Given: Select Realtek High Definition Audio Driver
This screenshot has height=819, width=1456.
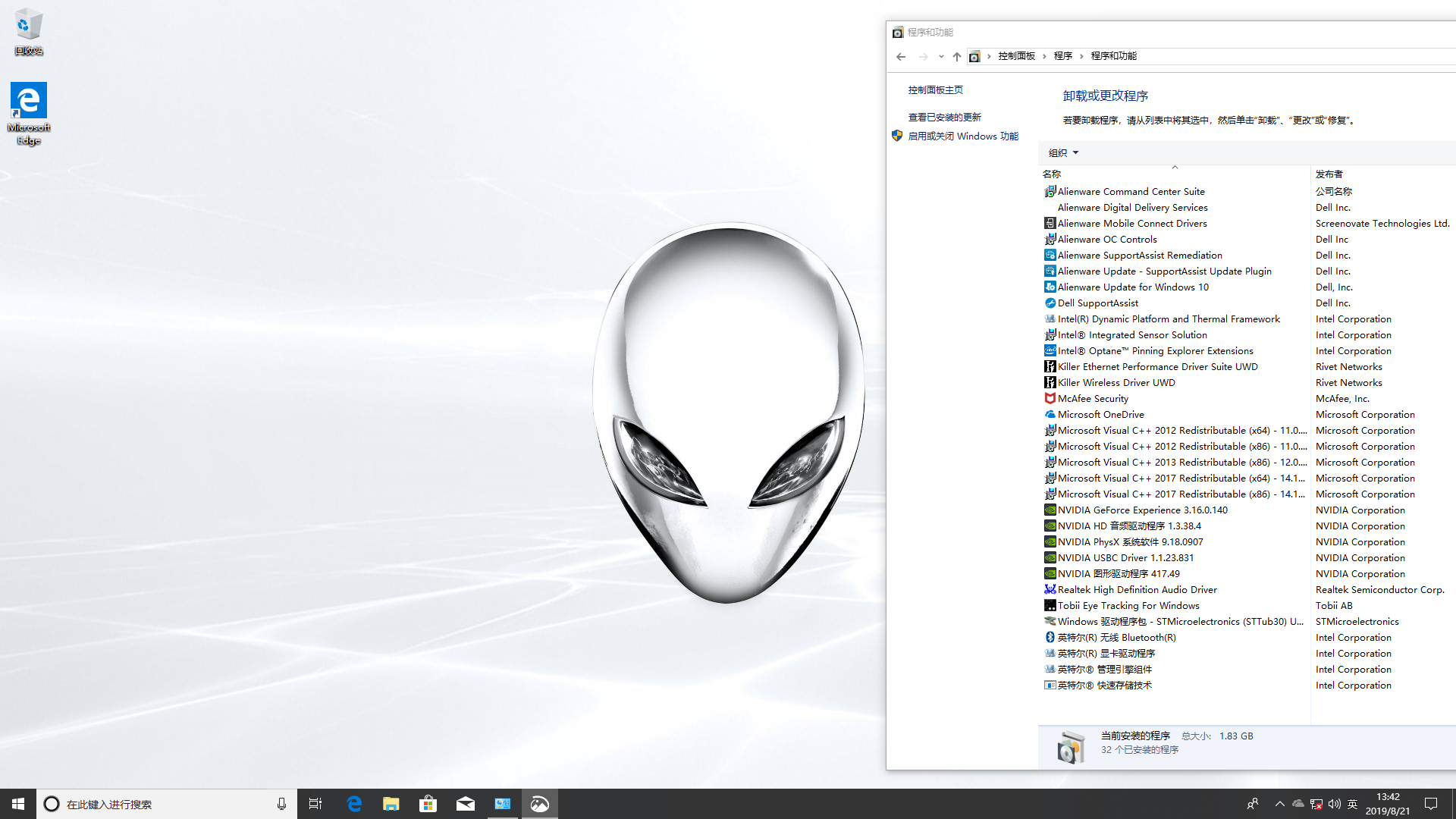Looking at the screenshot, I should 1137,589.
